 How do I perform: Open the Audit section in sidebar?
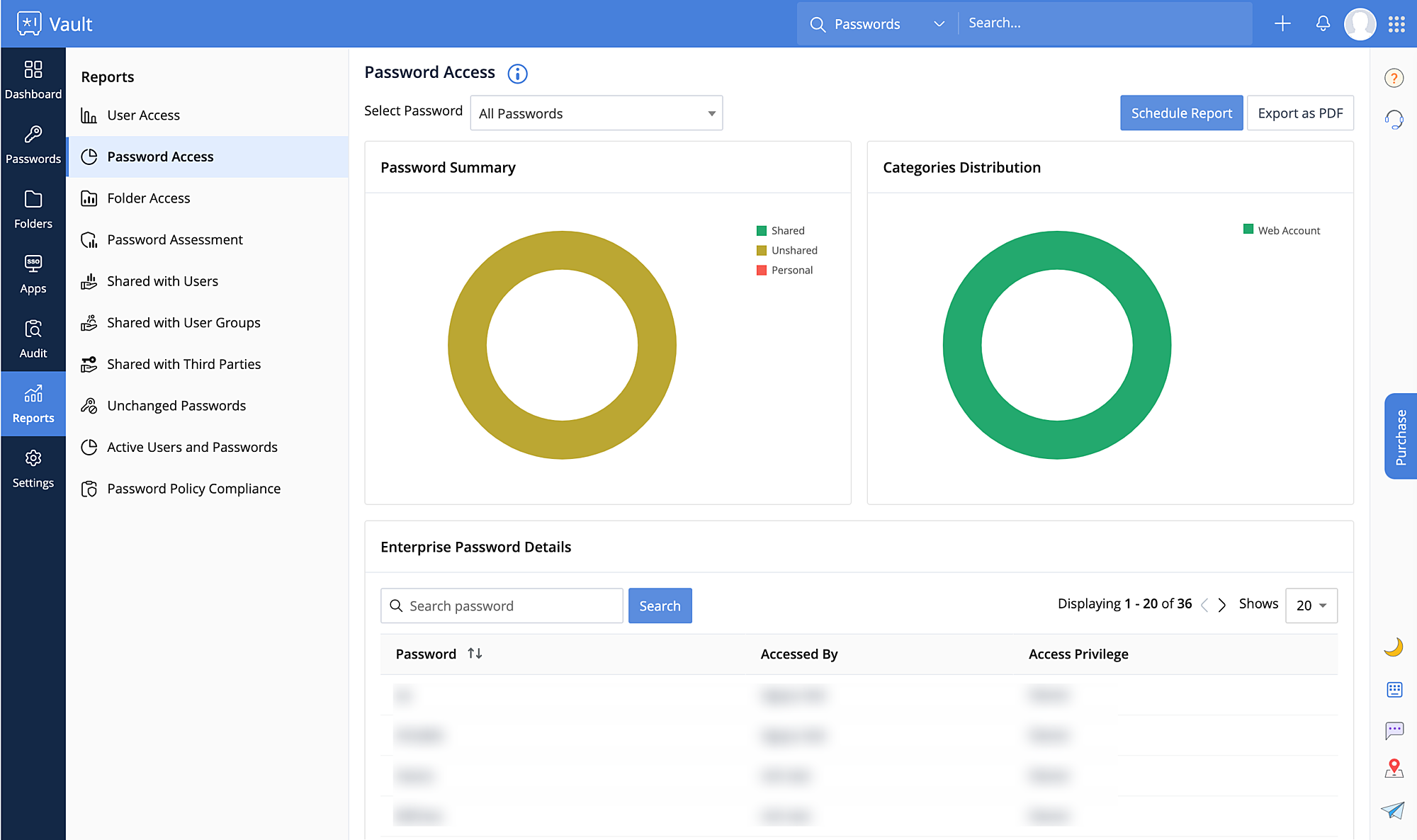(33, 339)
